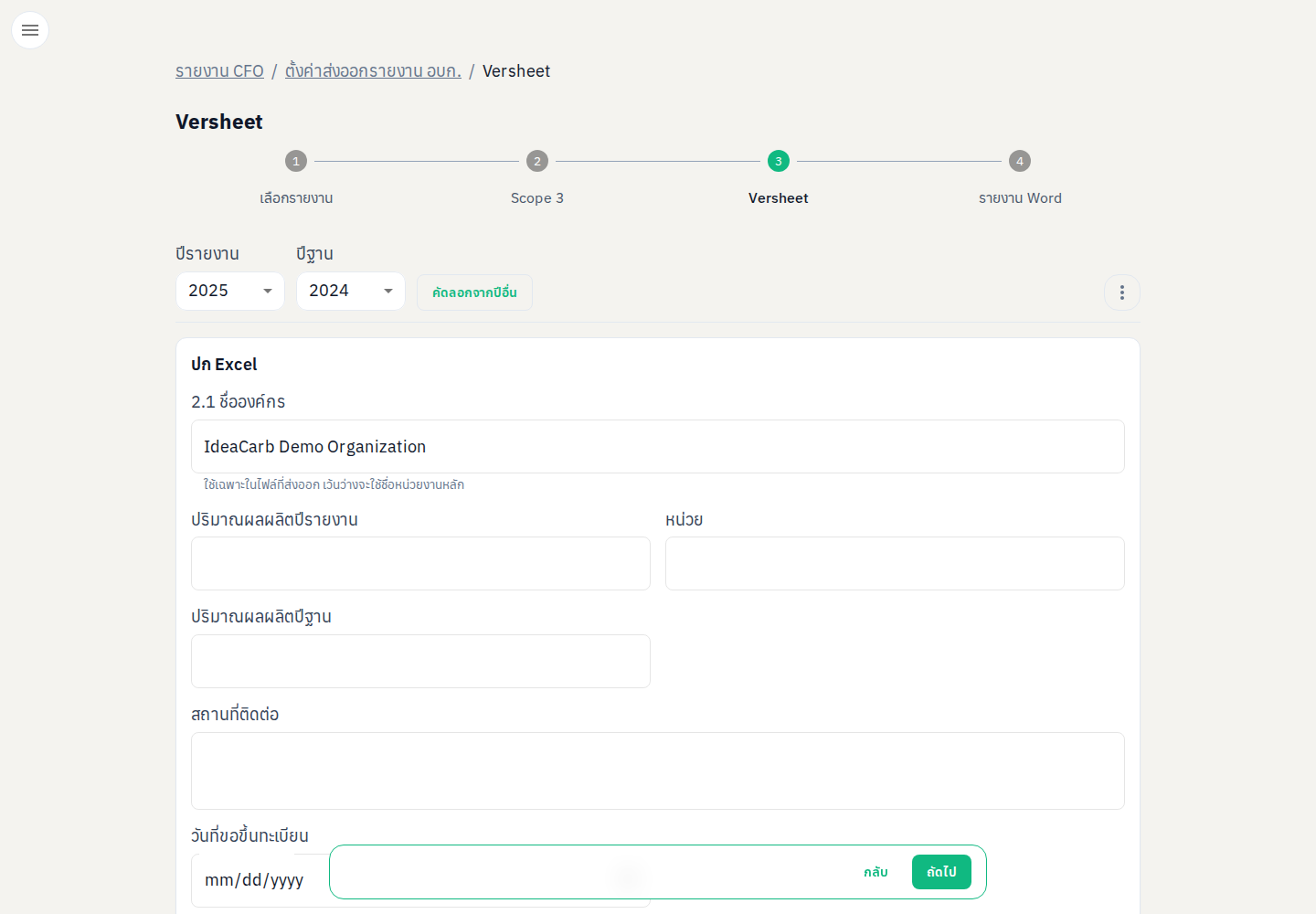Click the ถัดไป next button
Viewport: 1316px width, 914px height.
pyautogui.click(x=941, y=872)
